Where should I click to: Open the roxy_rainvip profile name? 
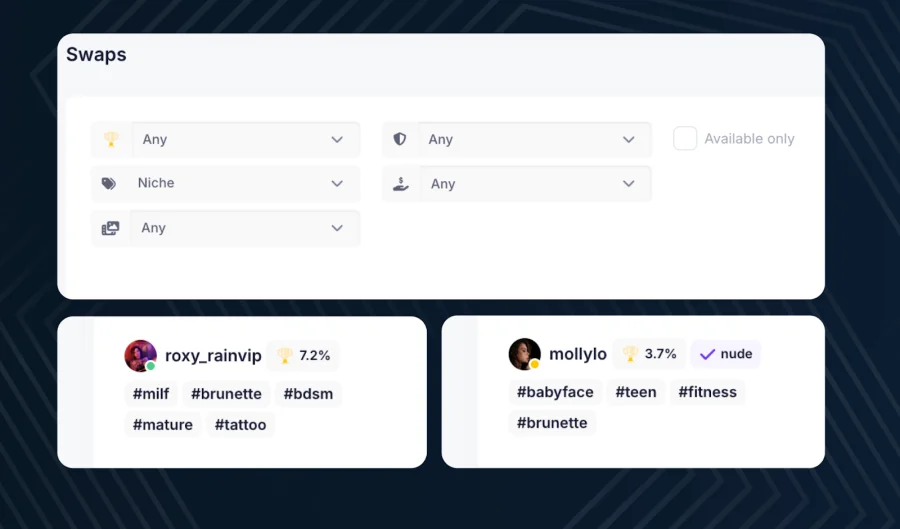[213, 356]
